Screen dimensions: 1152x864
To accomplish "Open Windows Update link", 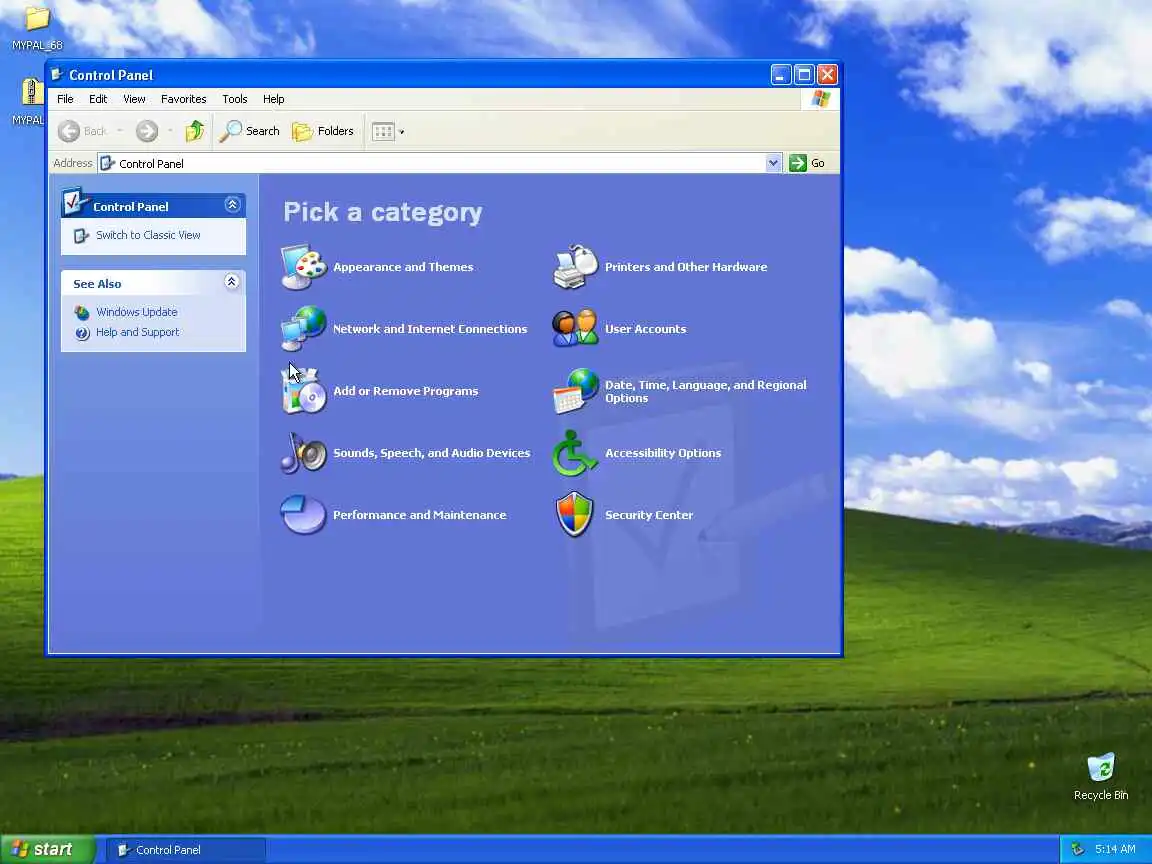I will point(137,312).
